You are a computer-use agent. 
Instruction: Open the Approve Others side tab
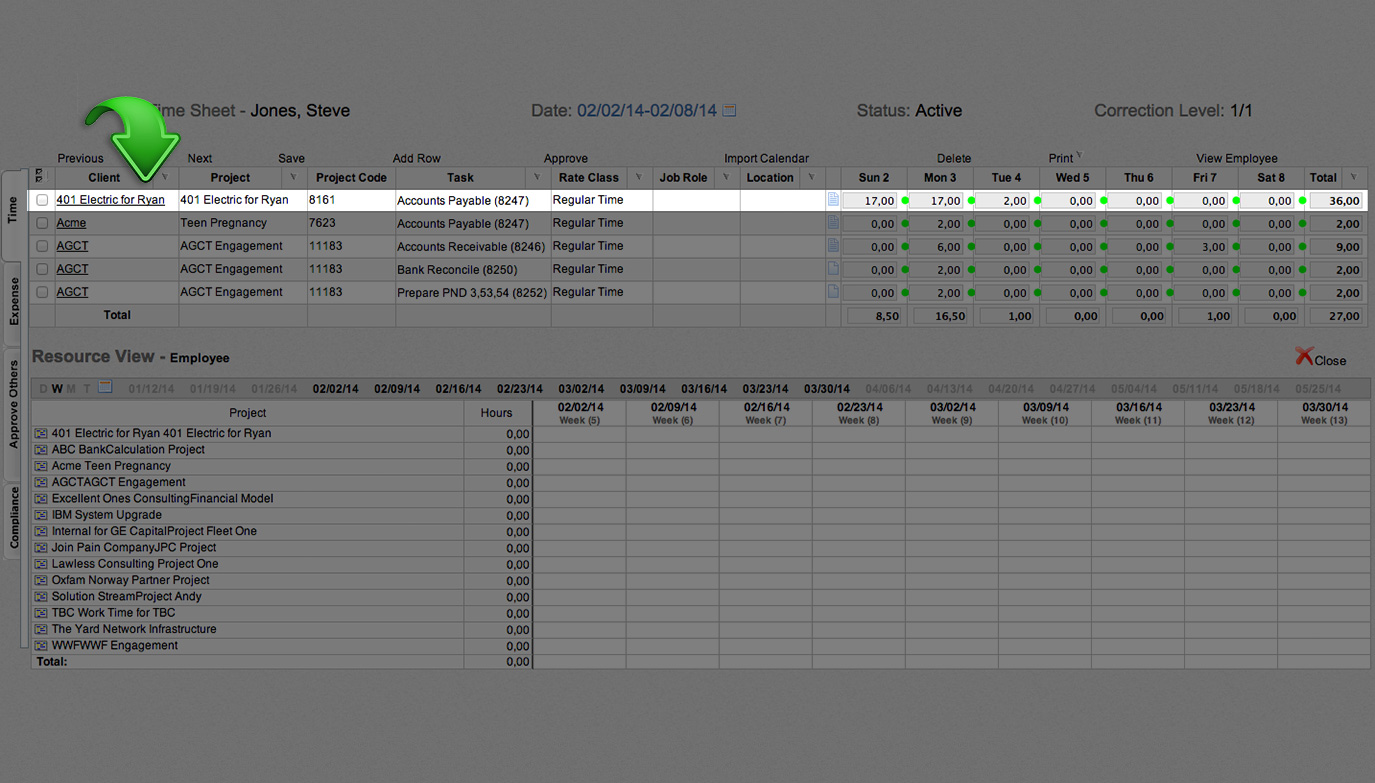coord(14,404)
